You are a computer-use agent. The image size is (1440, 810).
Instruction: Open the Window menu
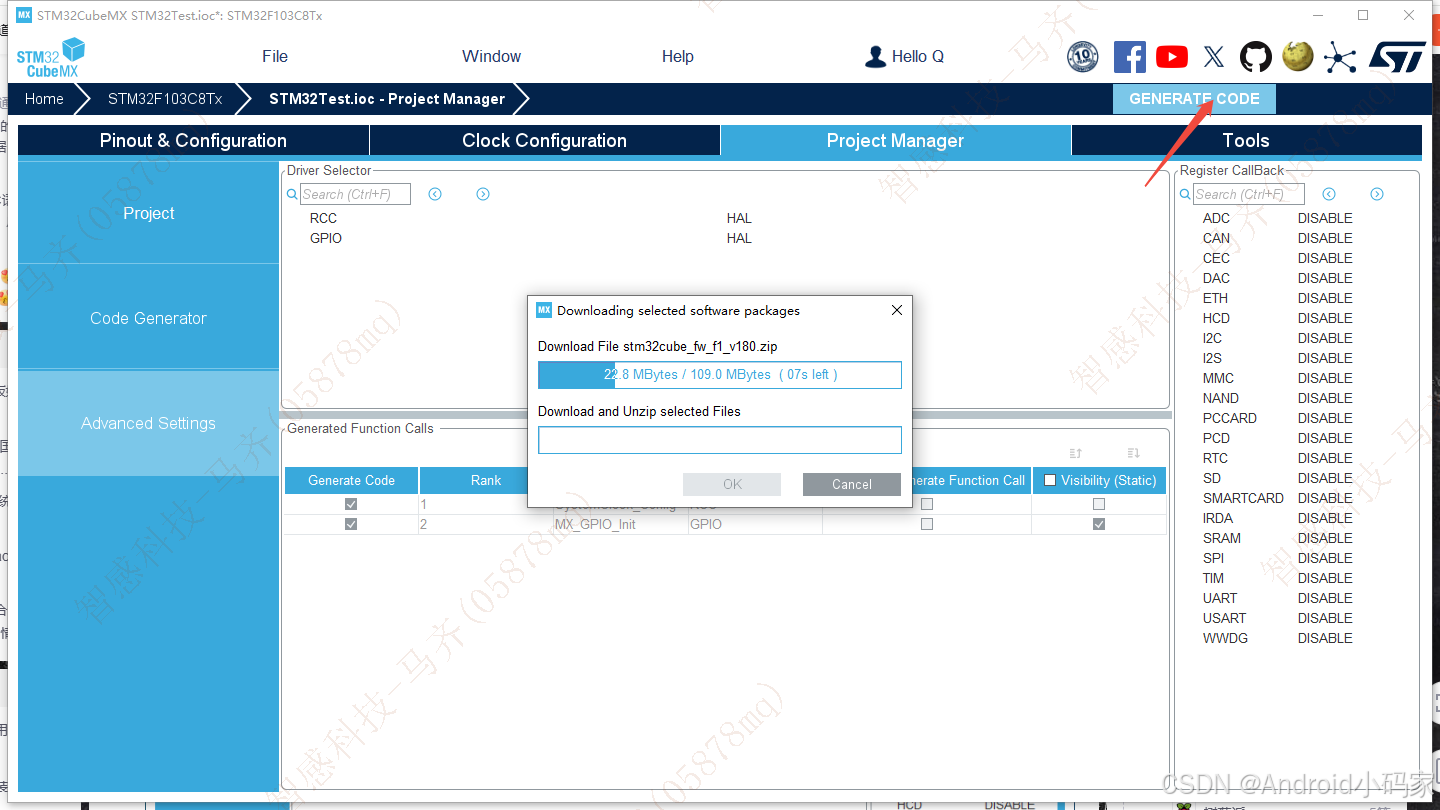point(491,56)
